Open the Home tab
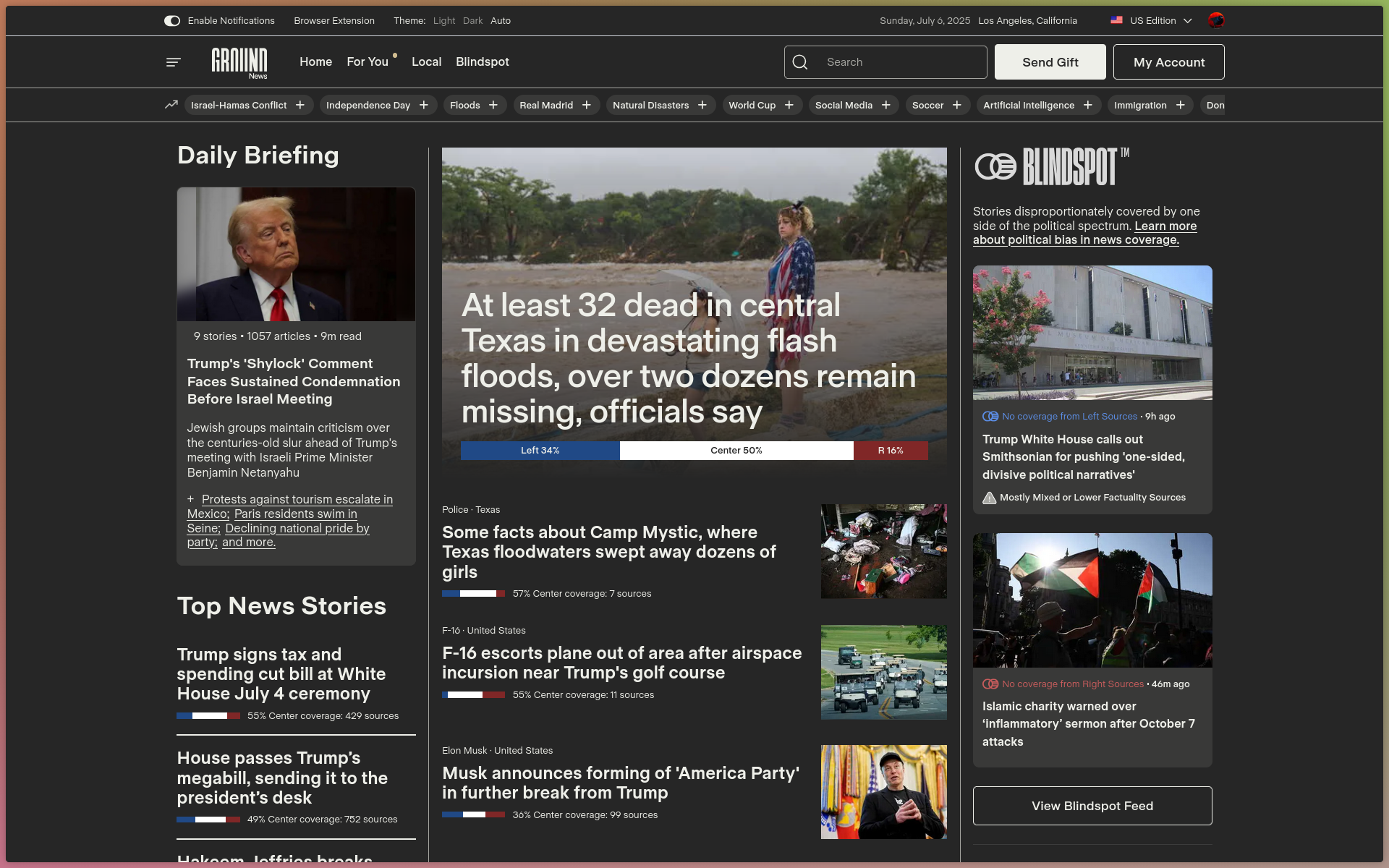Screen dimensions: 1389x868 [316, 62]
